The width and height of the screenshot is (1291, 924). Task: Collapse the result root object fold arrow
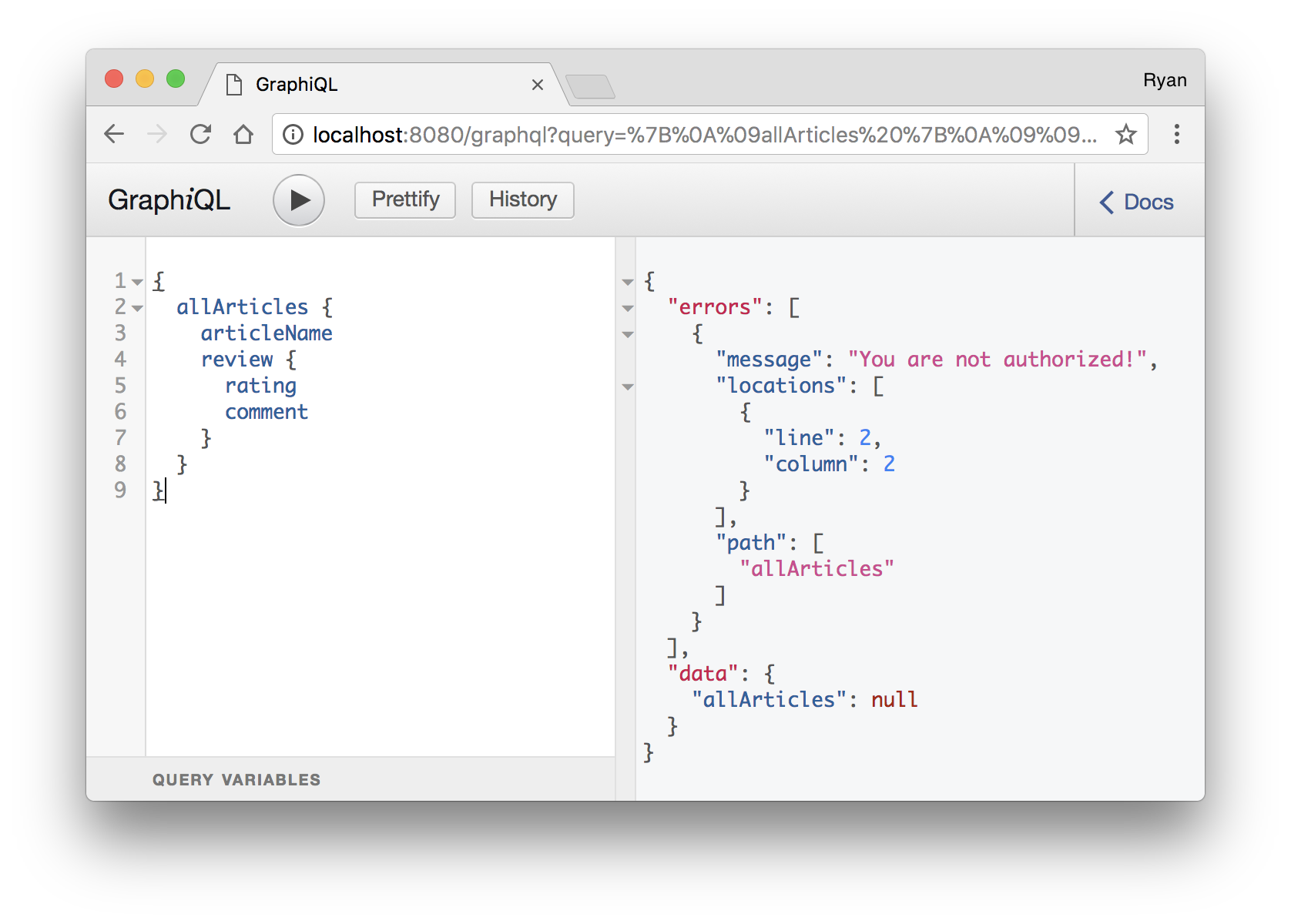point(628,282)
